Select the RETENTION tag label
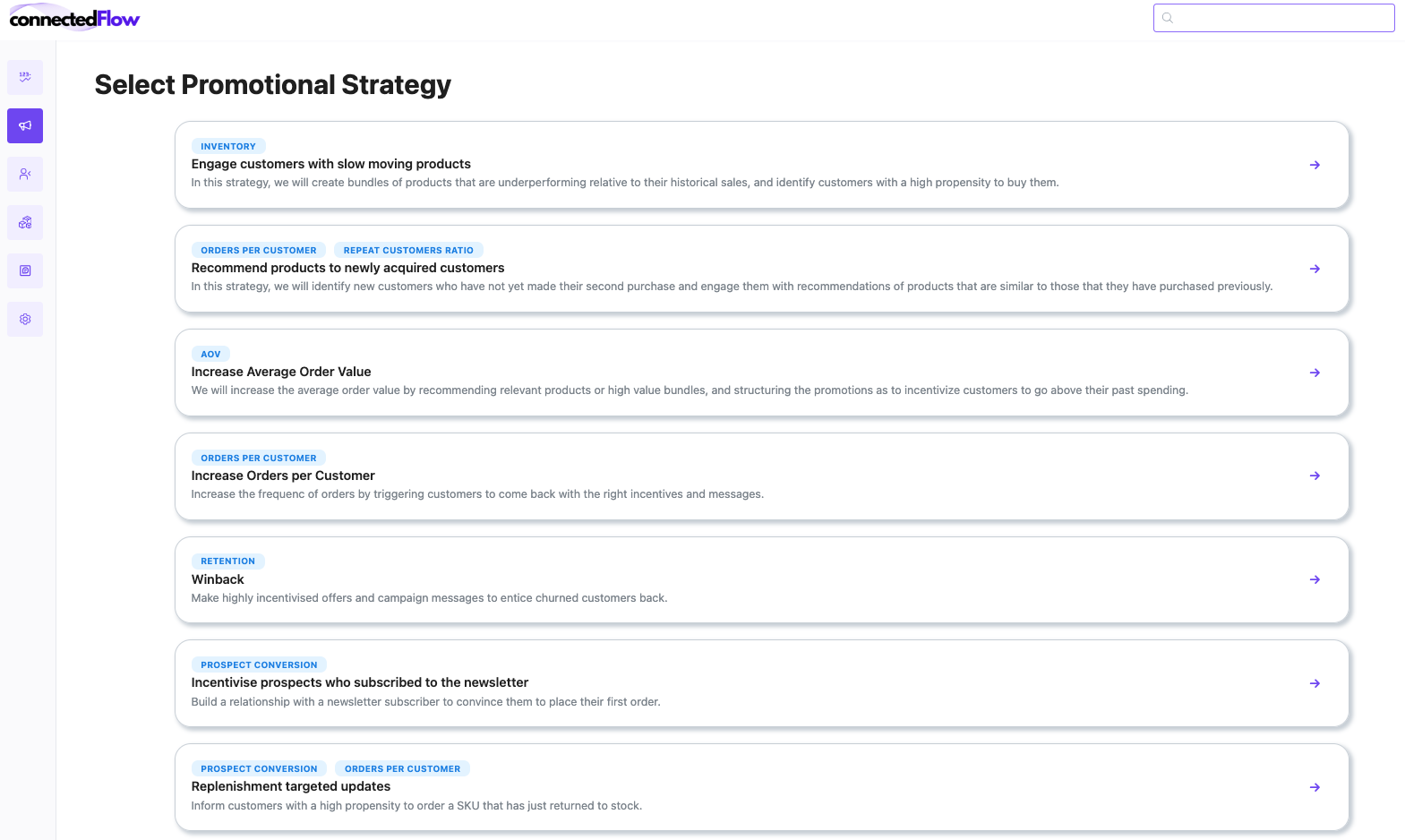The image size is (1405, 840). [x=227, y=561]
